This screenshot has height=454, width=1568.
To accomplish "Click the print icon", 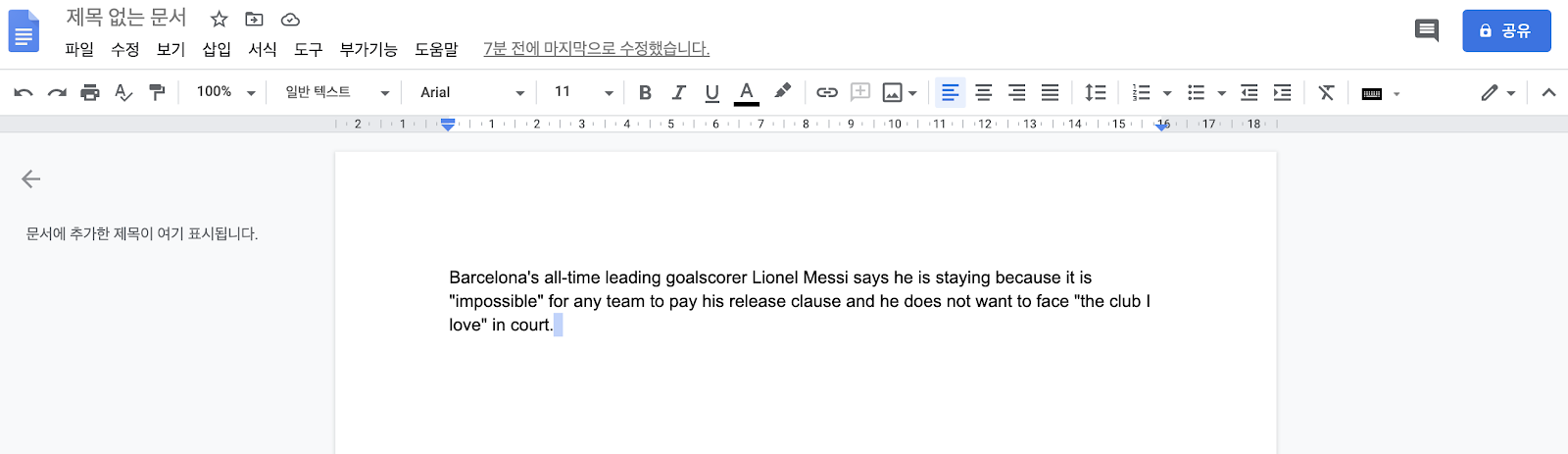I will click(x=90, y=92).
